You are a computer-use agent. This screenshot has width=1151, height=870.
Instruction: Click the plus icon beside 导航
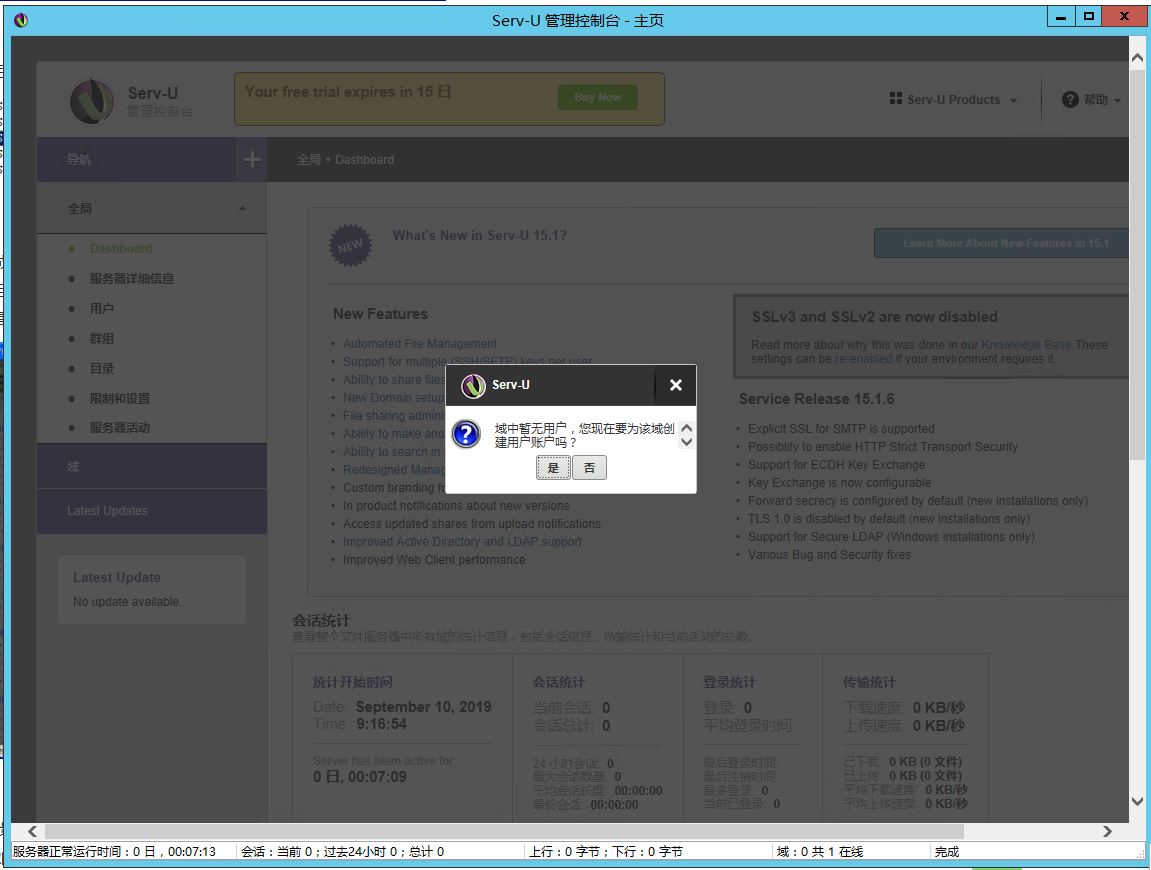252,159
